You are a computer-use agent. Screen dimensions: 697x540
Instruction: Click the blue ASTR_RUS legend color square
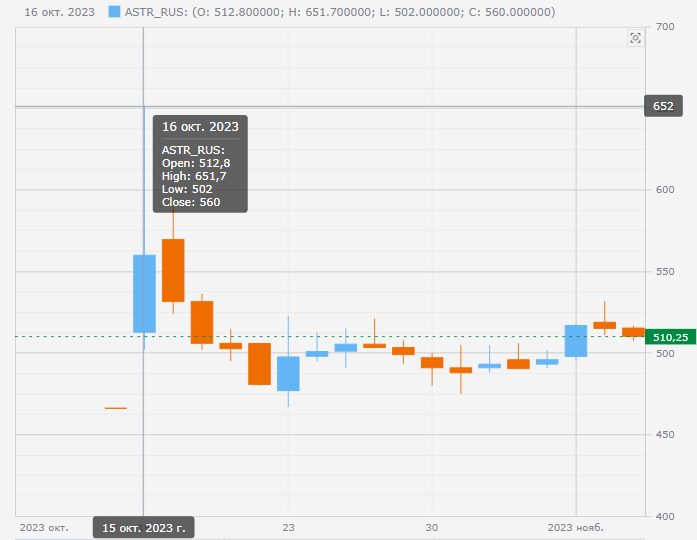114,12
